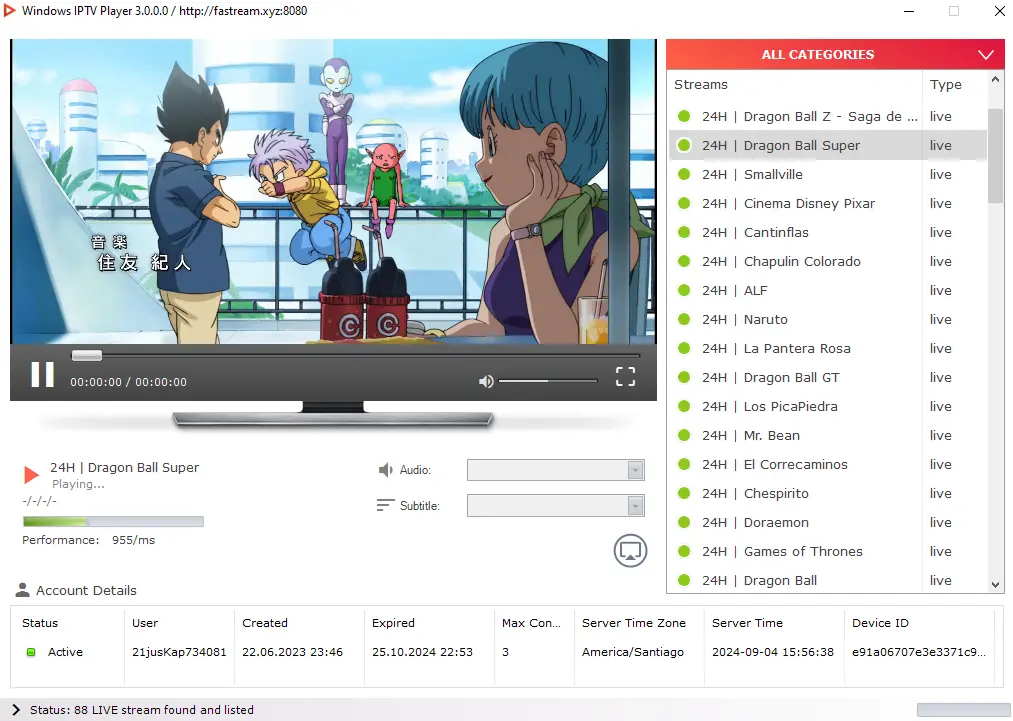
Task: Click the Server Time 2024-09-04 15:56:38 value
Action: pos(773,652)
